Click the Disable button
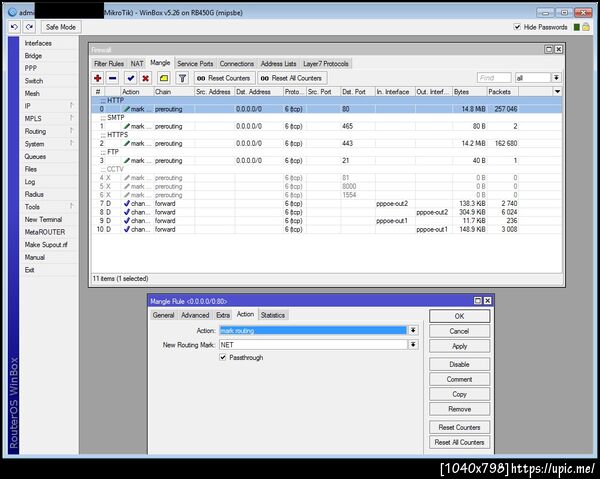 459,364
